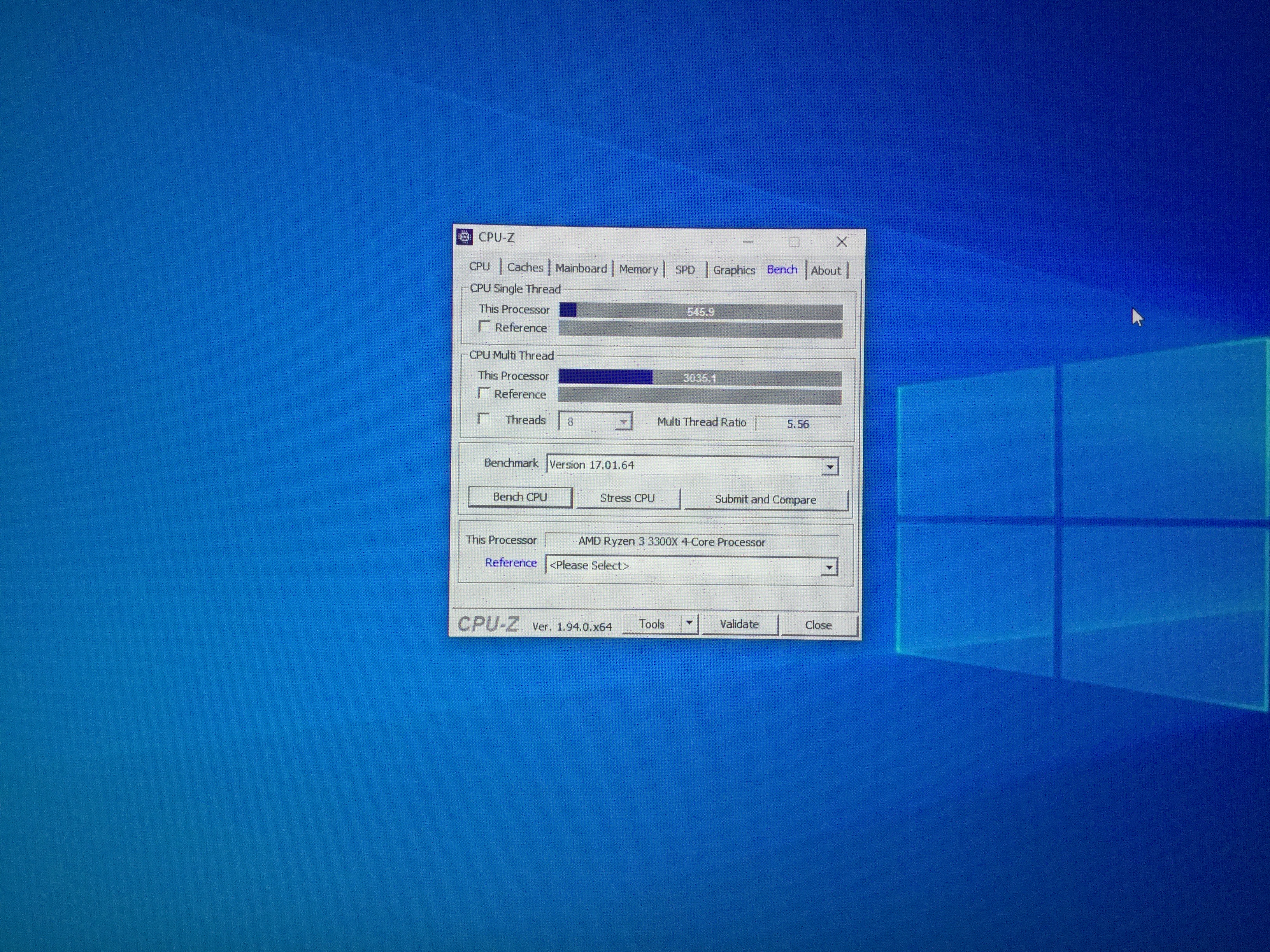Start the Bench CPU test
1270x952 pixels.
pyautogui.click(x=520, y=497)
